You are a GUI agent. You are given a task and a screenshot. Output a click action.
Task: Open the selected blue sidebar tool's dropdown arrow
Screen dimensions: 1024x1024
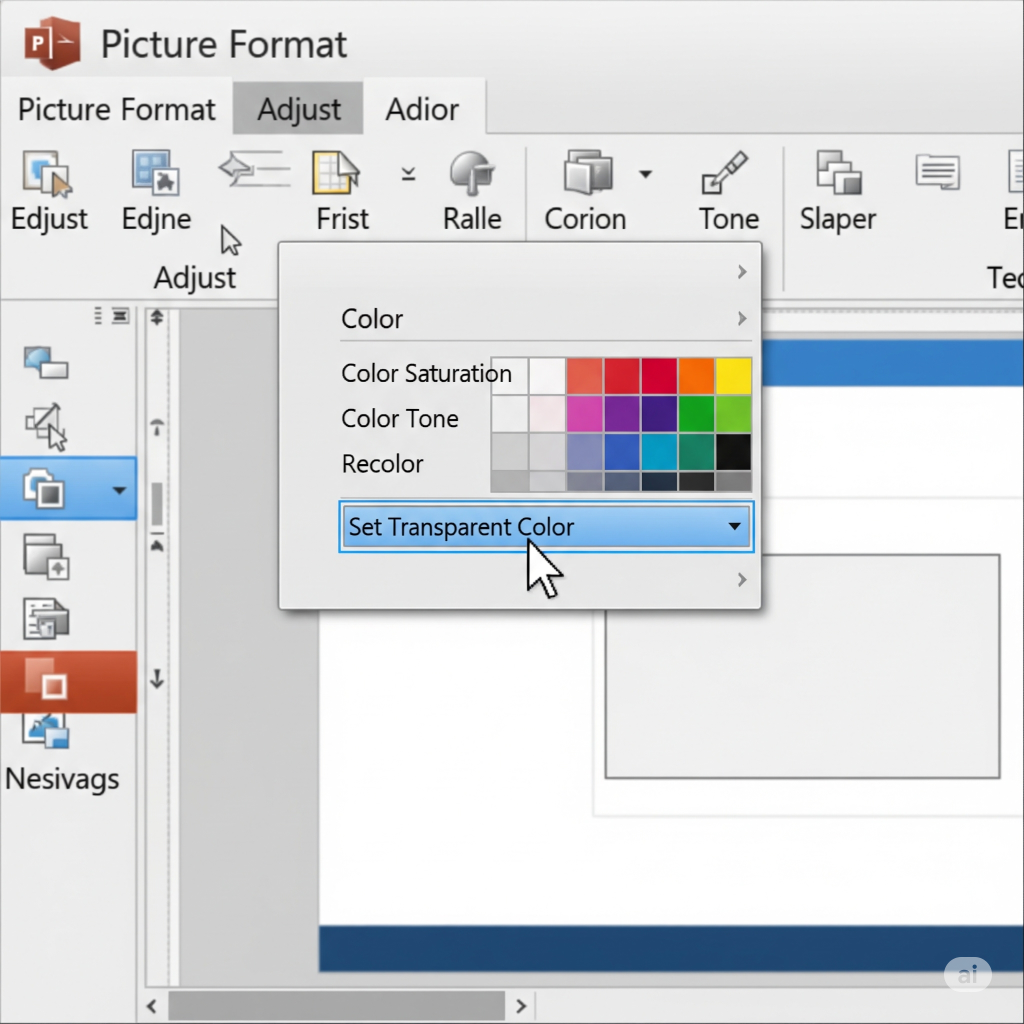(119, 490)
